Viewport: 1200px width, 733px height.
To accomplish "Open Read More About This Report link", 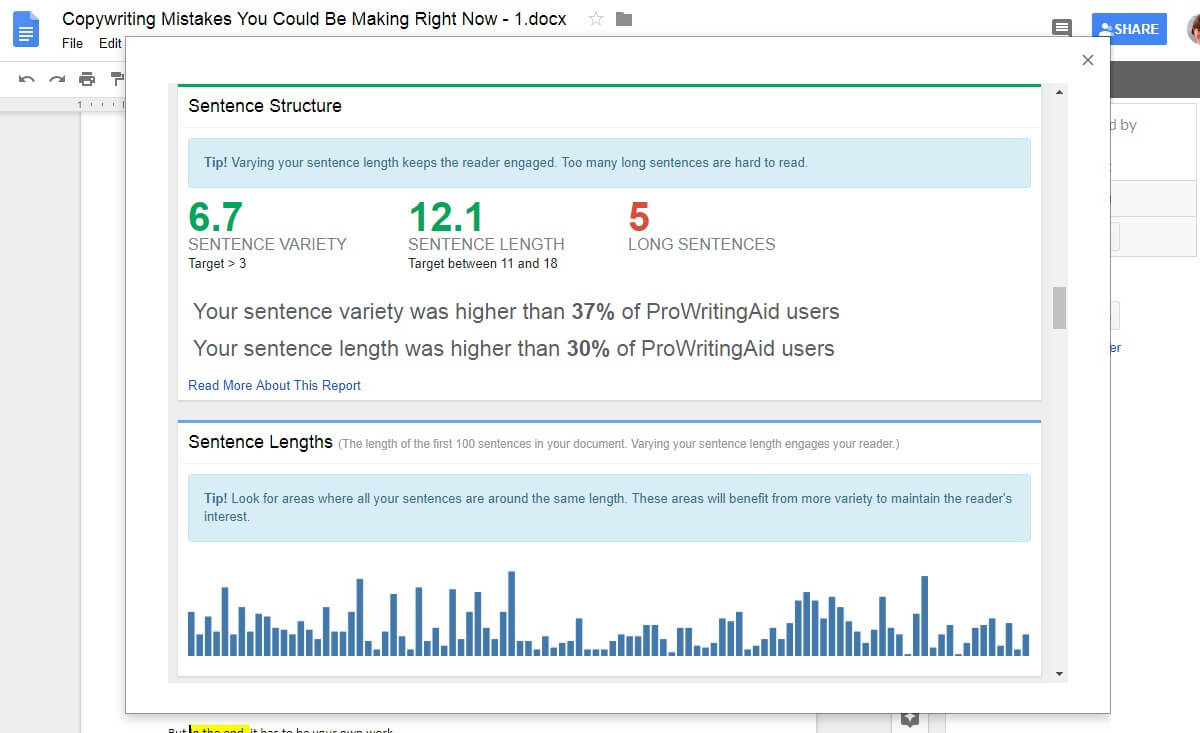I will pyautogui.click(x=274, y=385).
